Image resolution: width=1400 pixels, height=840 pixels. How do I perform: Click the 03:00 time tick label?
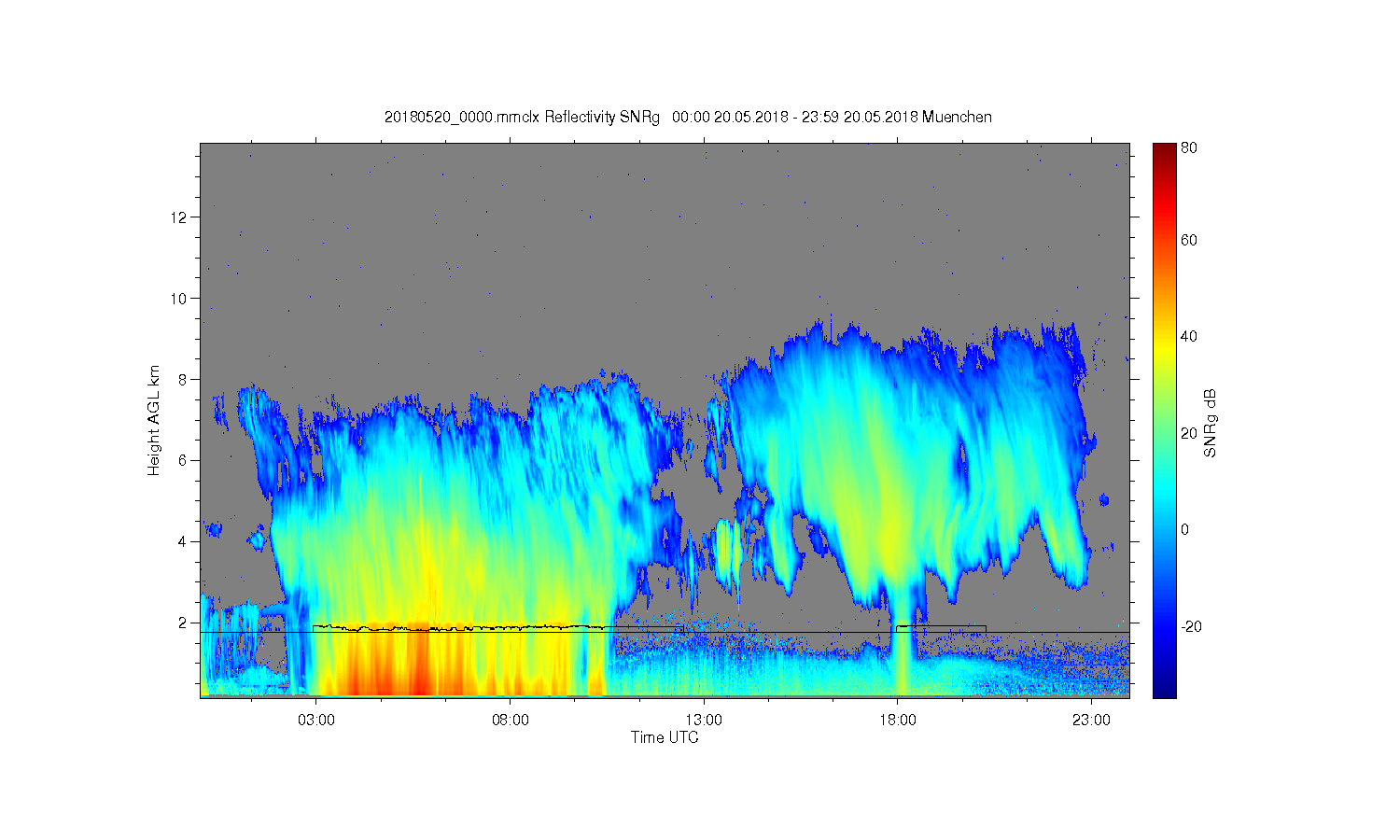pos(316,721)
